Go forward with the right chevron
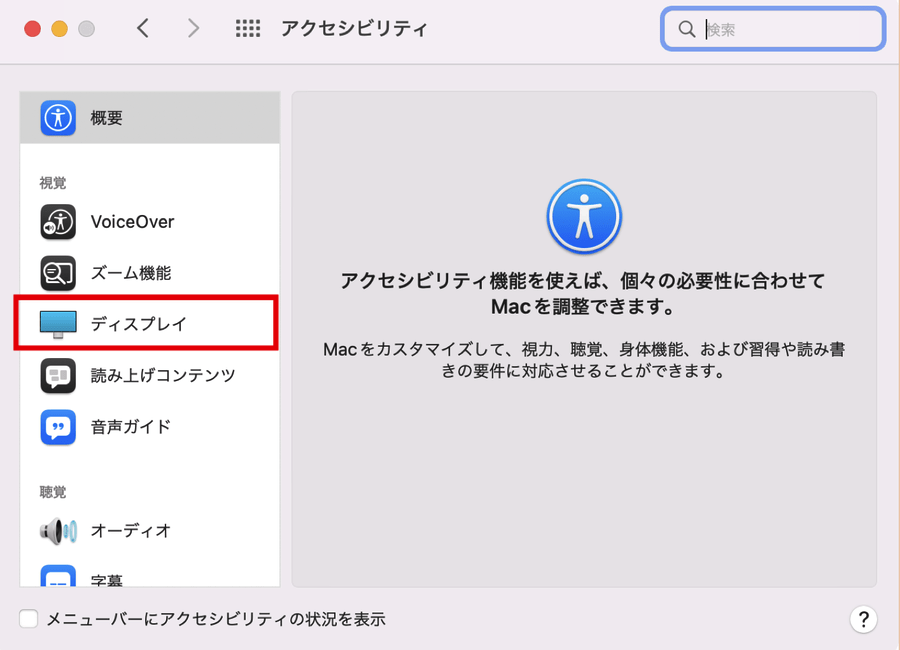Image resolution: width=900 pixels, height=650 pixels. tap(193, 28)
